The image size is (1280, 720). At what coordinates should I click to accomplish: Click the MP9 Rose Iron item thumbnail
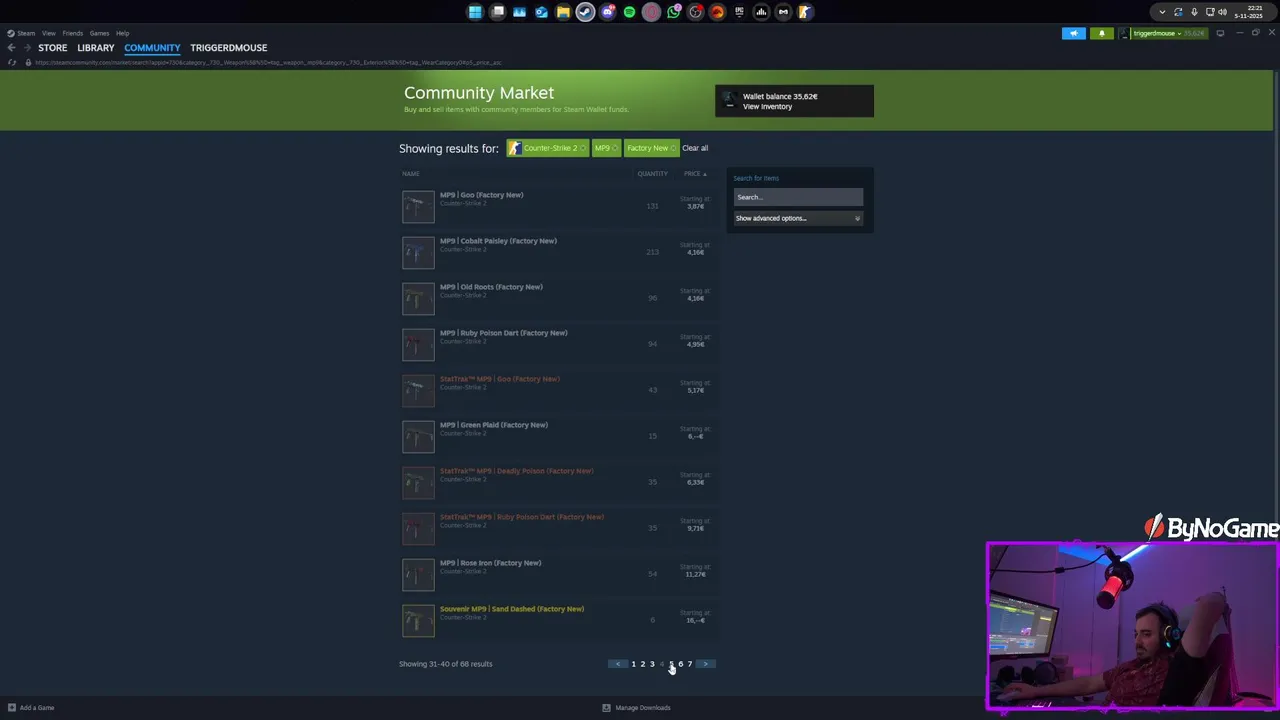click(x=418, y=574)
